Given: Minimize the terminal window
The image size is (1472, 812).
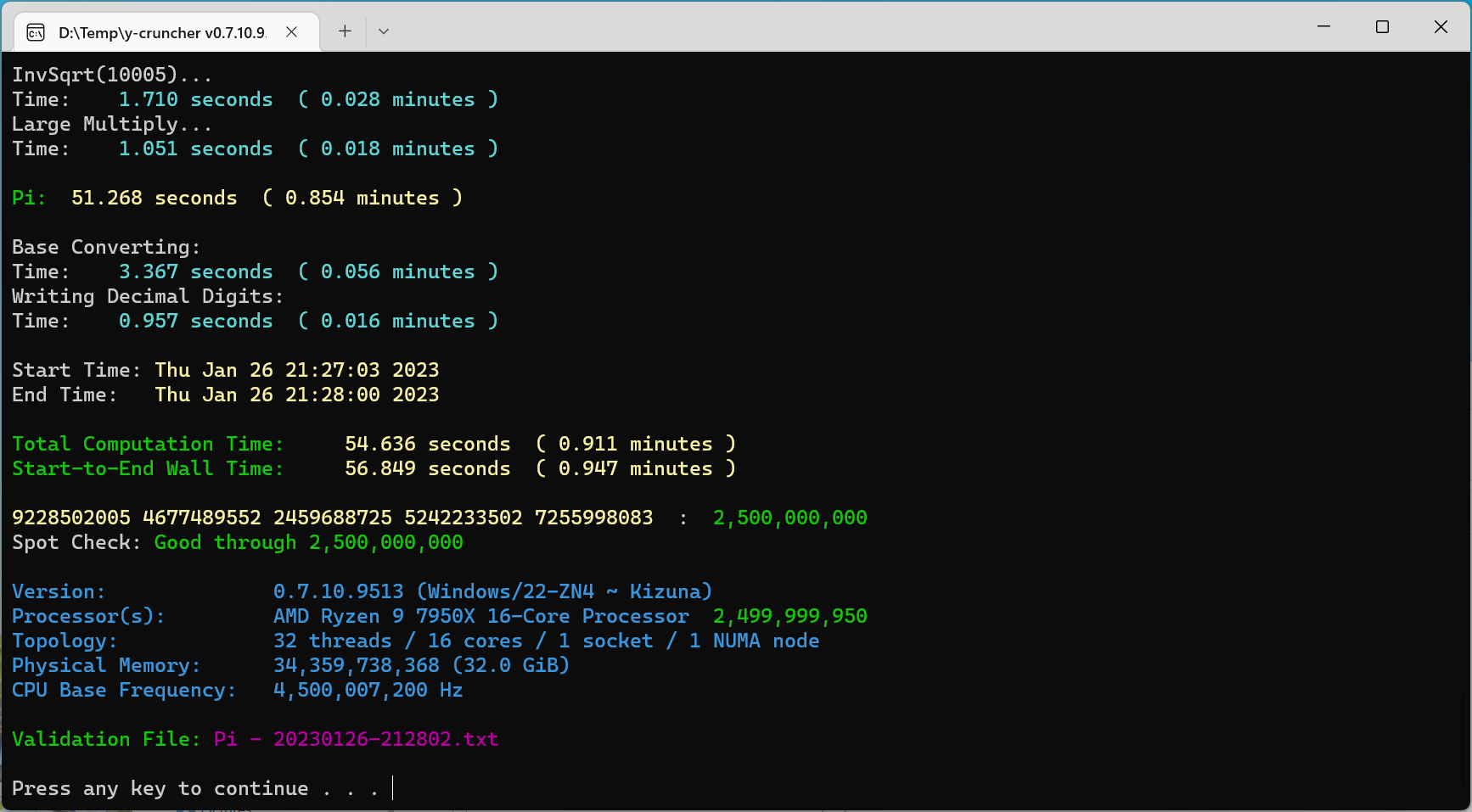Looking at the screenshot, I should (1323, 27).
